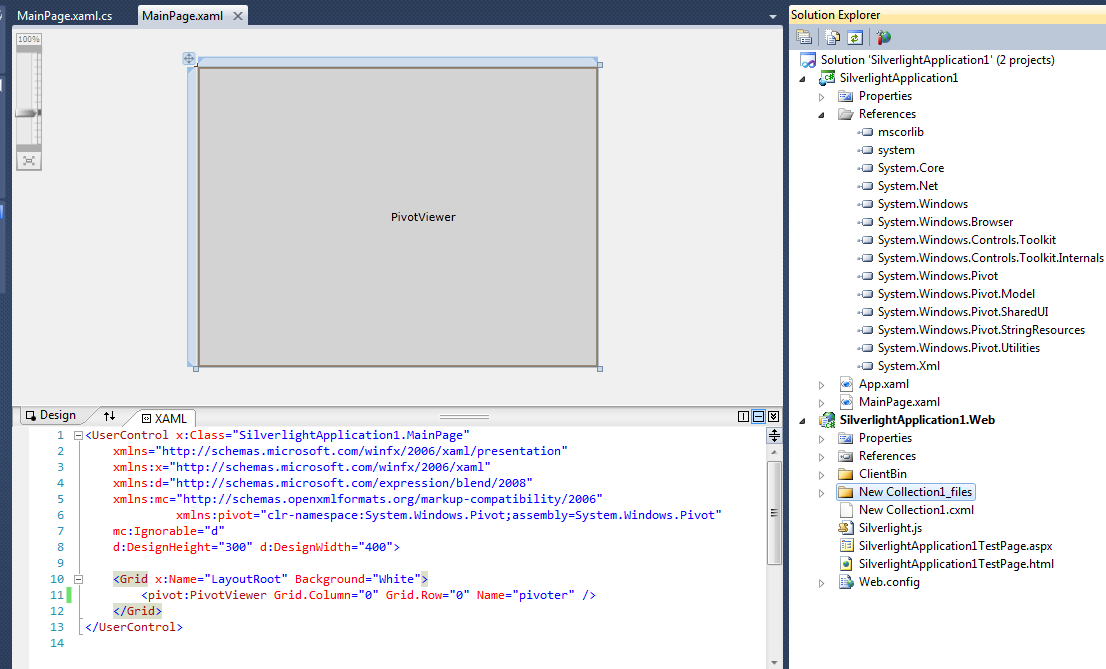
Task: Switch to horizontal split view
Action: click(x=758, y=416)
